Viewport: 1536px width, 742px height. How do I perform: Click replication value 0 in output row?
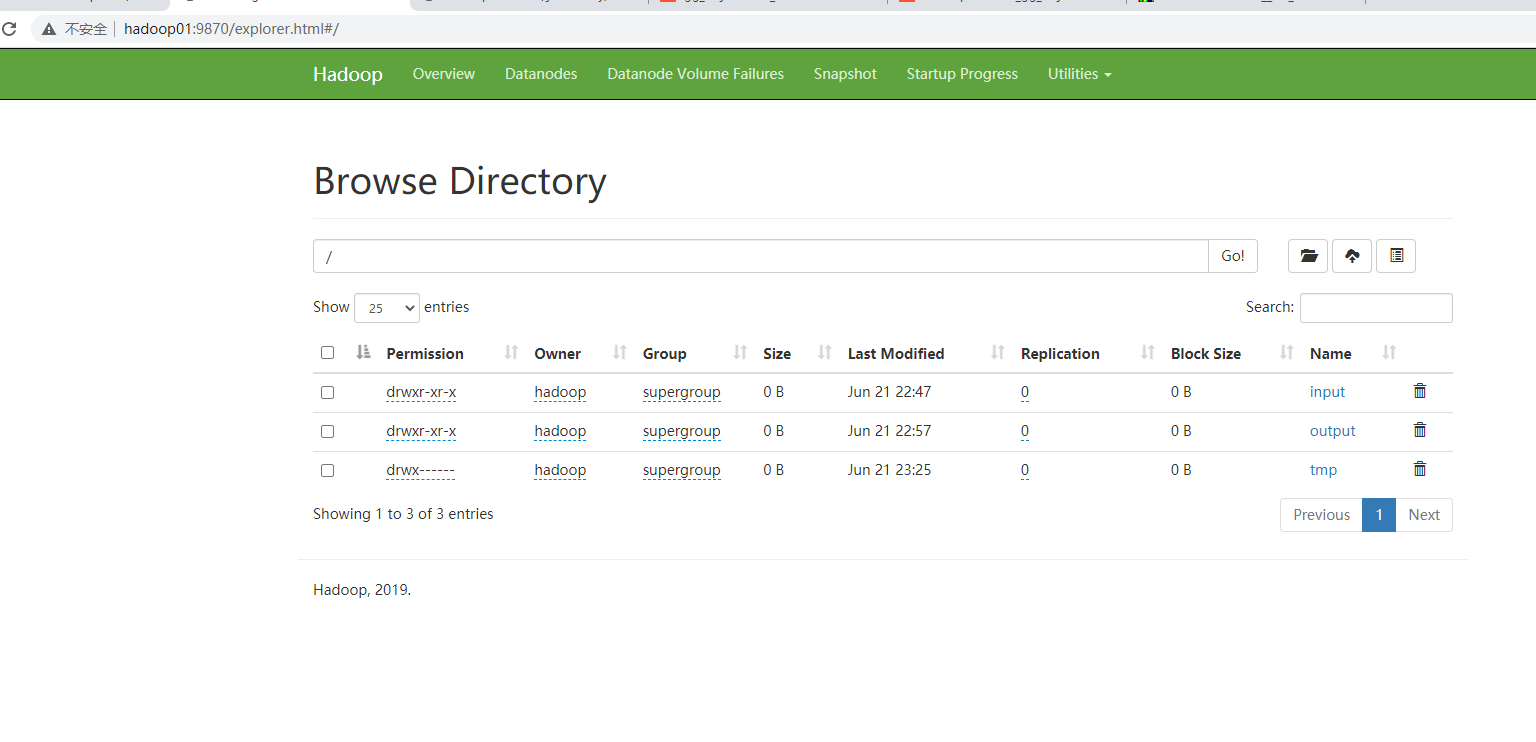click(x=1025, y=431)
